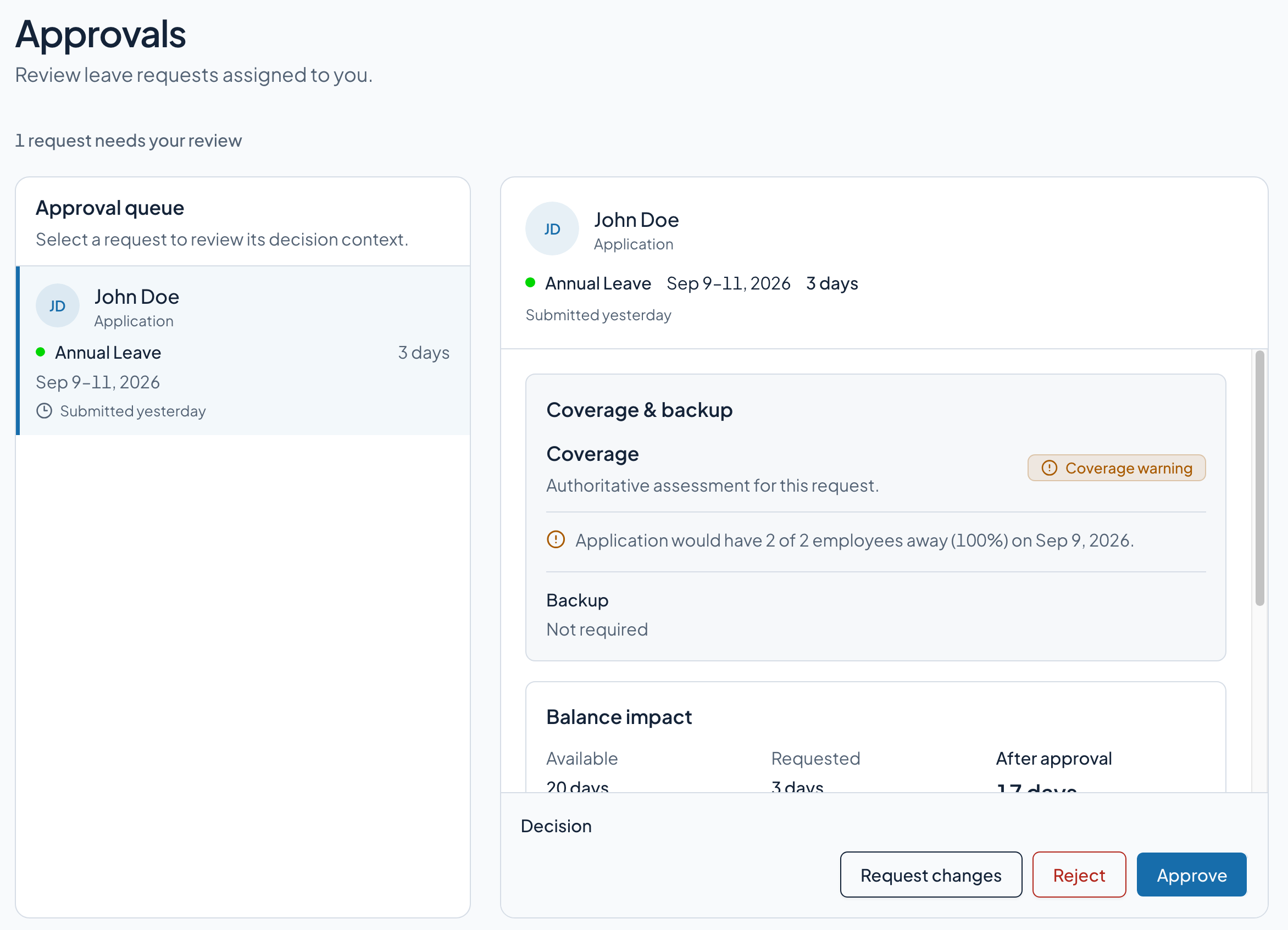Approve John Doe's leave request
Screen dimensions: 1288x930
[1191, 875]
